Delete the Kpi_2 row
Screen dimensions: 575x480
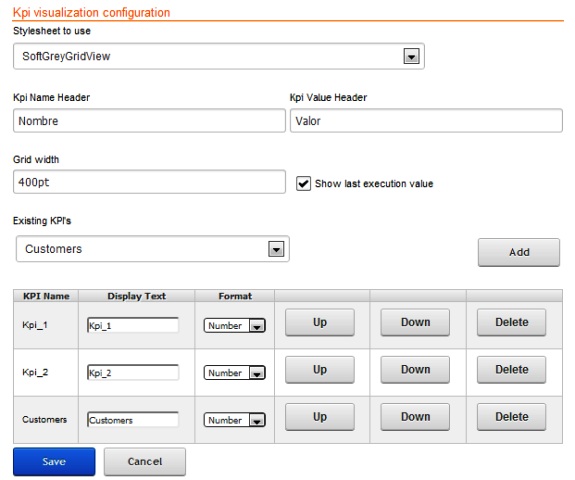512,370
